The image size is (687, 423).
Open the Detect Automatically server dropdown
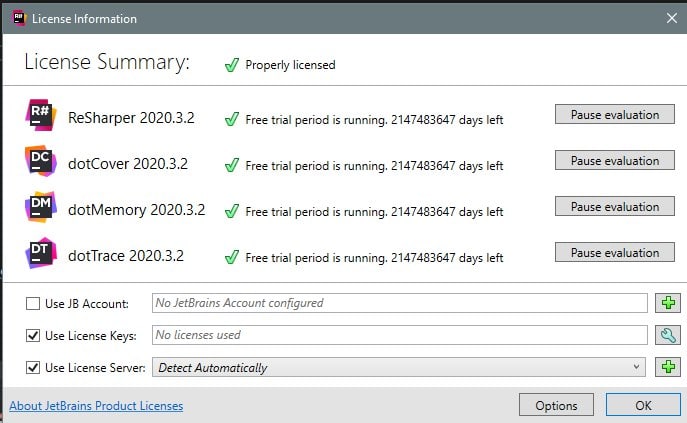tap(399, 367)
